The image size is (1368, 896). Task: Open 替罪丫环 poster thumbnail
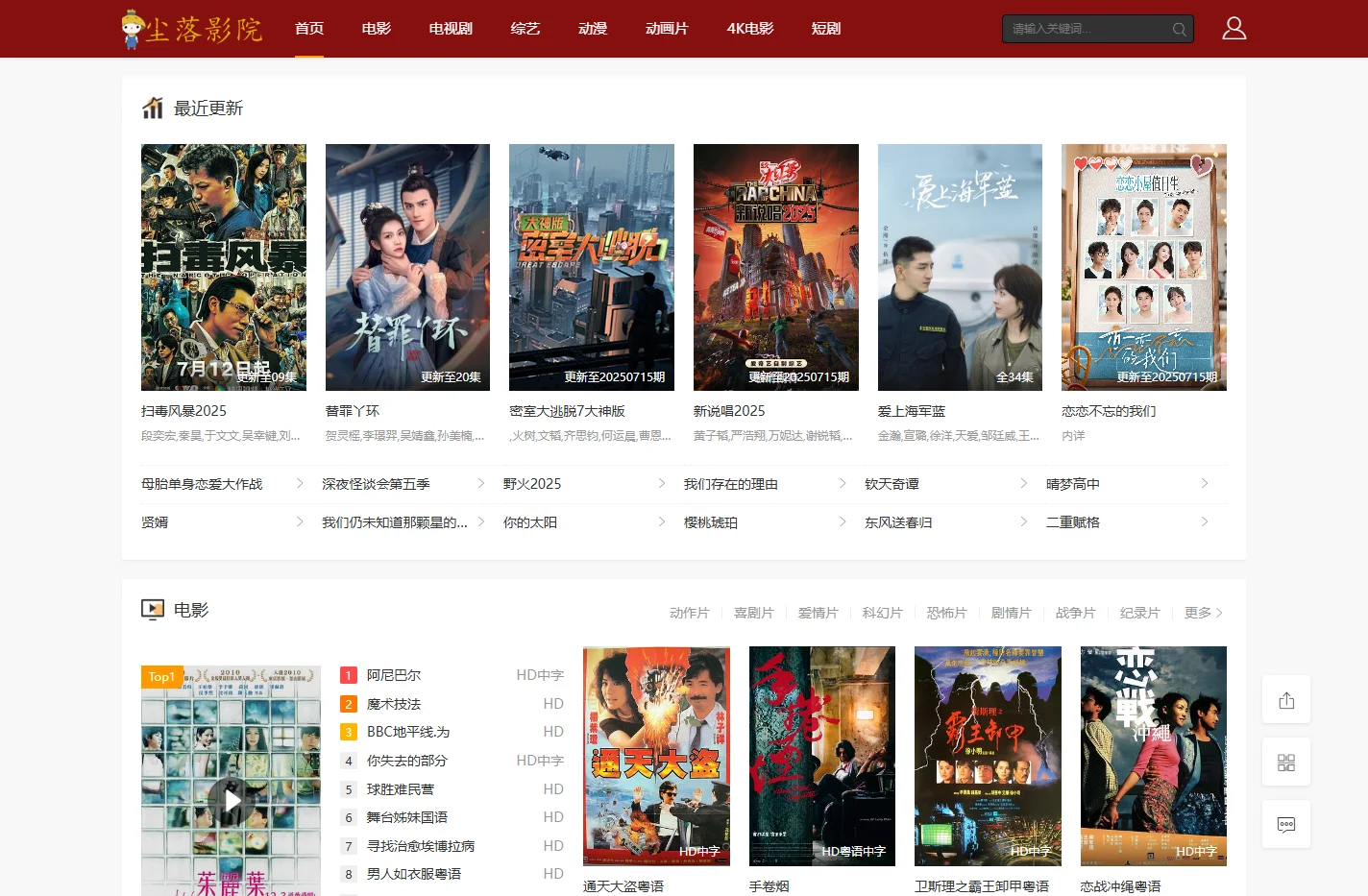coord(407,267)
